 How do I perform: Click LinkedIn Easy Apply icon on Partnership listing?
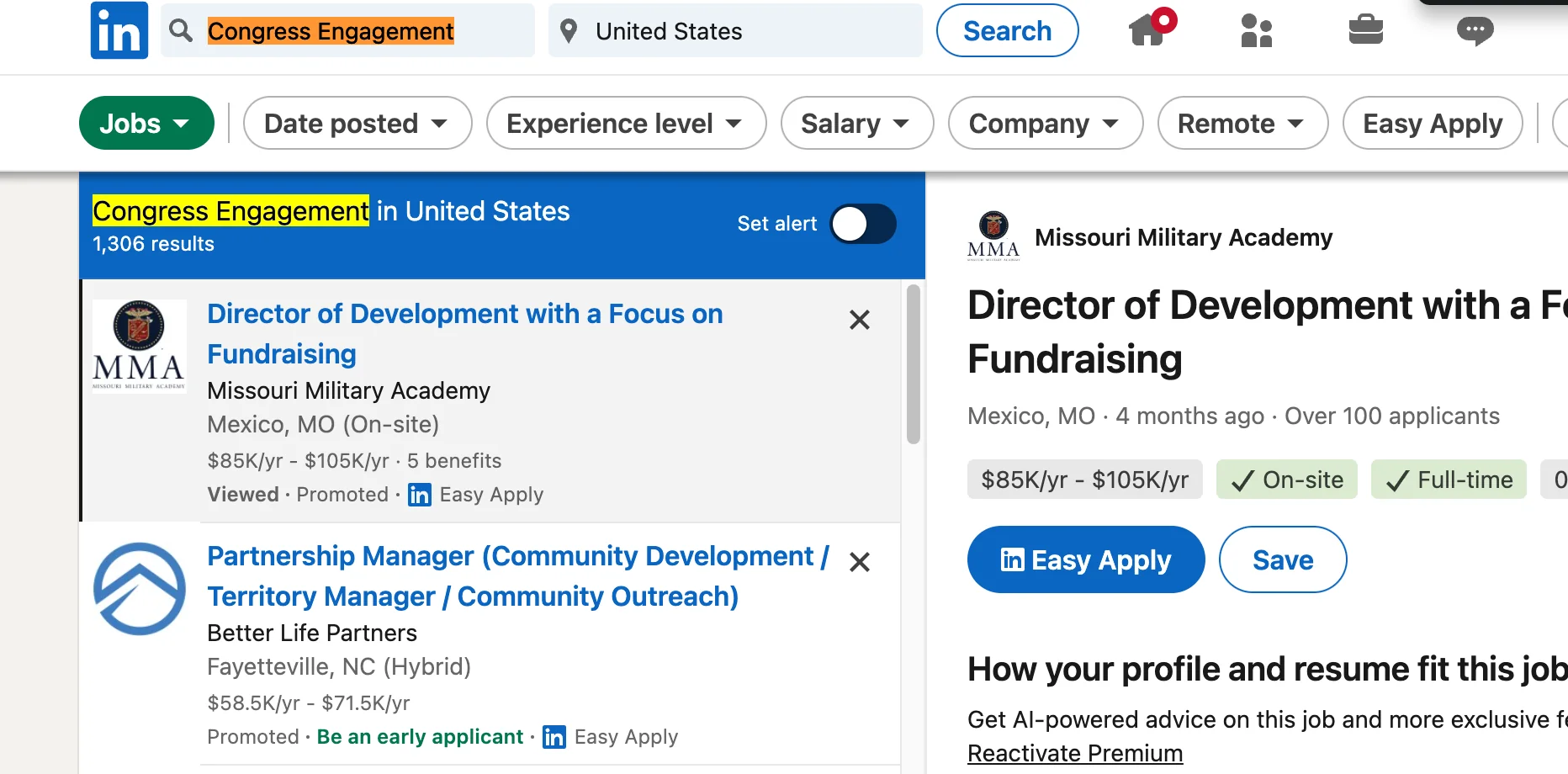554,737
